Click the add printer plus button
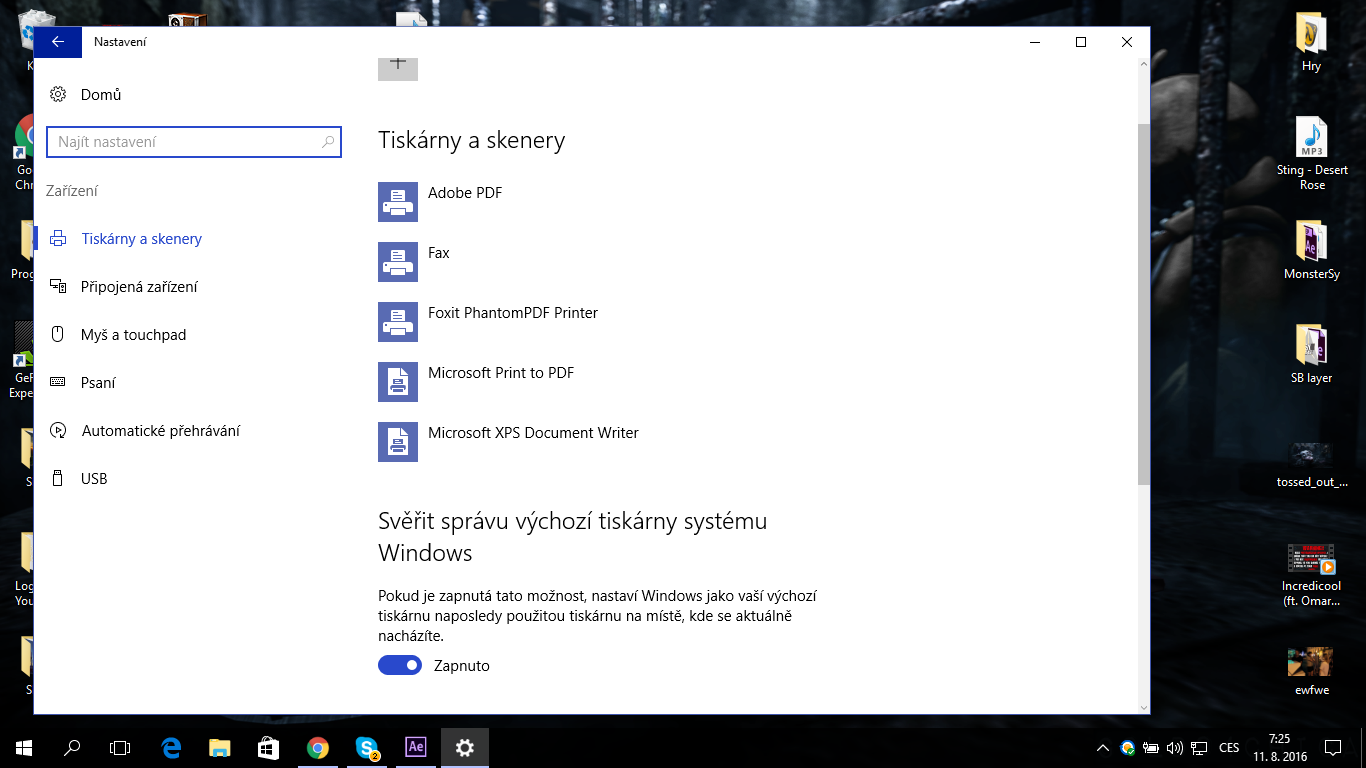Image resolution: width=1366 pixels, height=768 pixels. pyautogui.click(x=397, y=66)
